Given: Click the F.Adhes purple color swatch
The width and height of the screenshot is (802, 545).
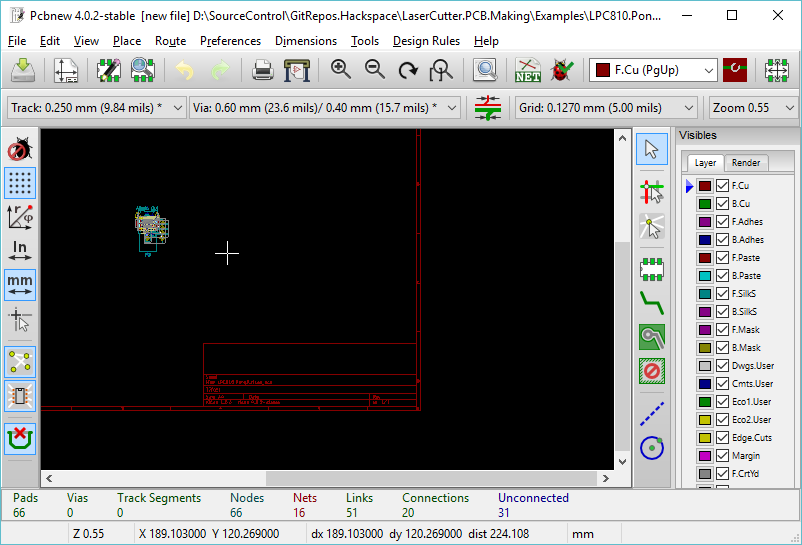Looking at the screenshot, I should [705, 222].
